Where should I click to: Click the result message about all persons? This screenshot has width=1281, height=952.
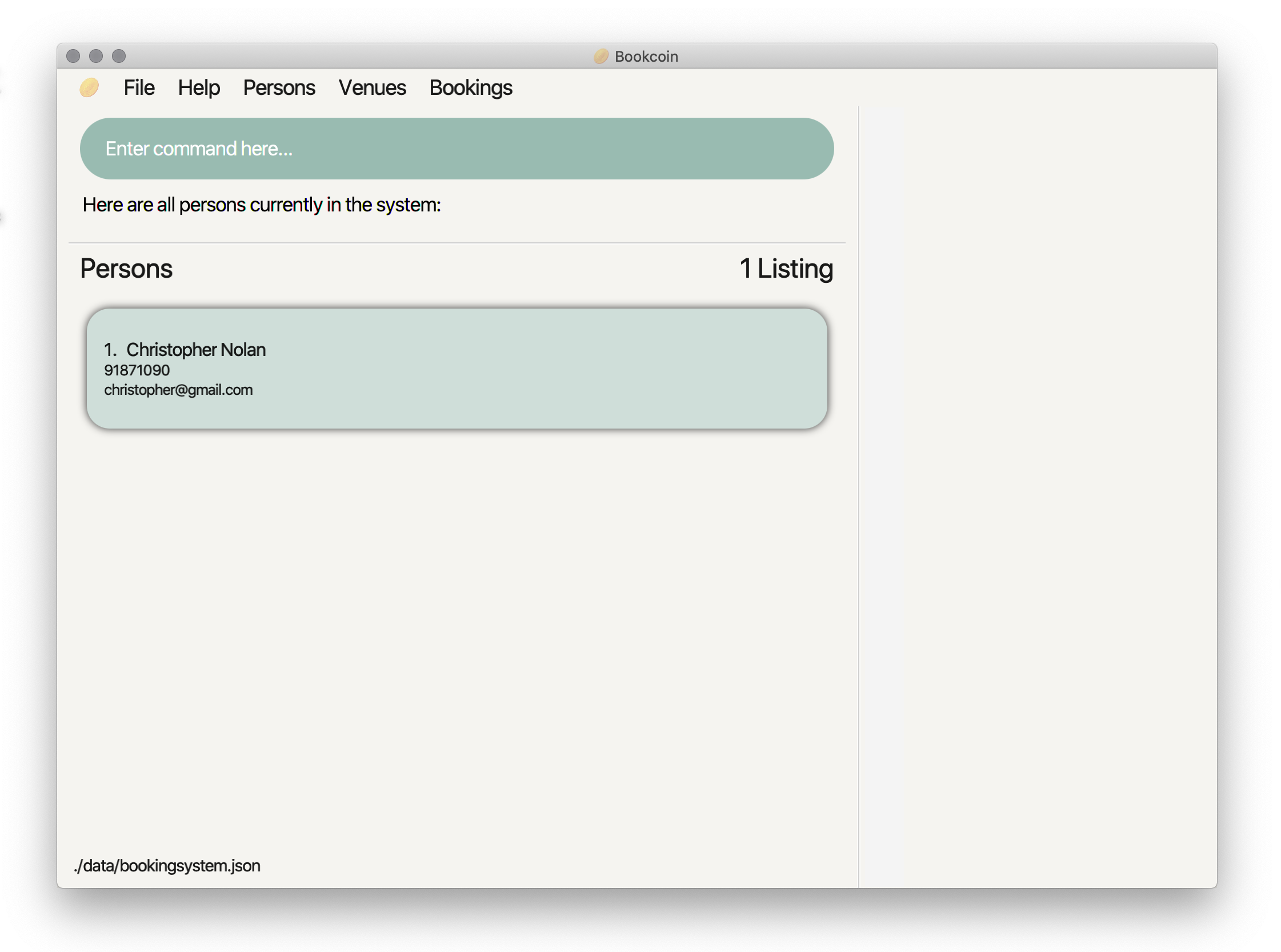(x=262, y=205)
